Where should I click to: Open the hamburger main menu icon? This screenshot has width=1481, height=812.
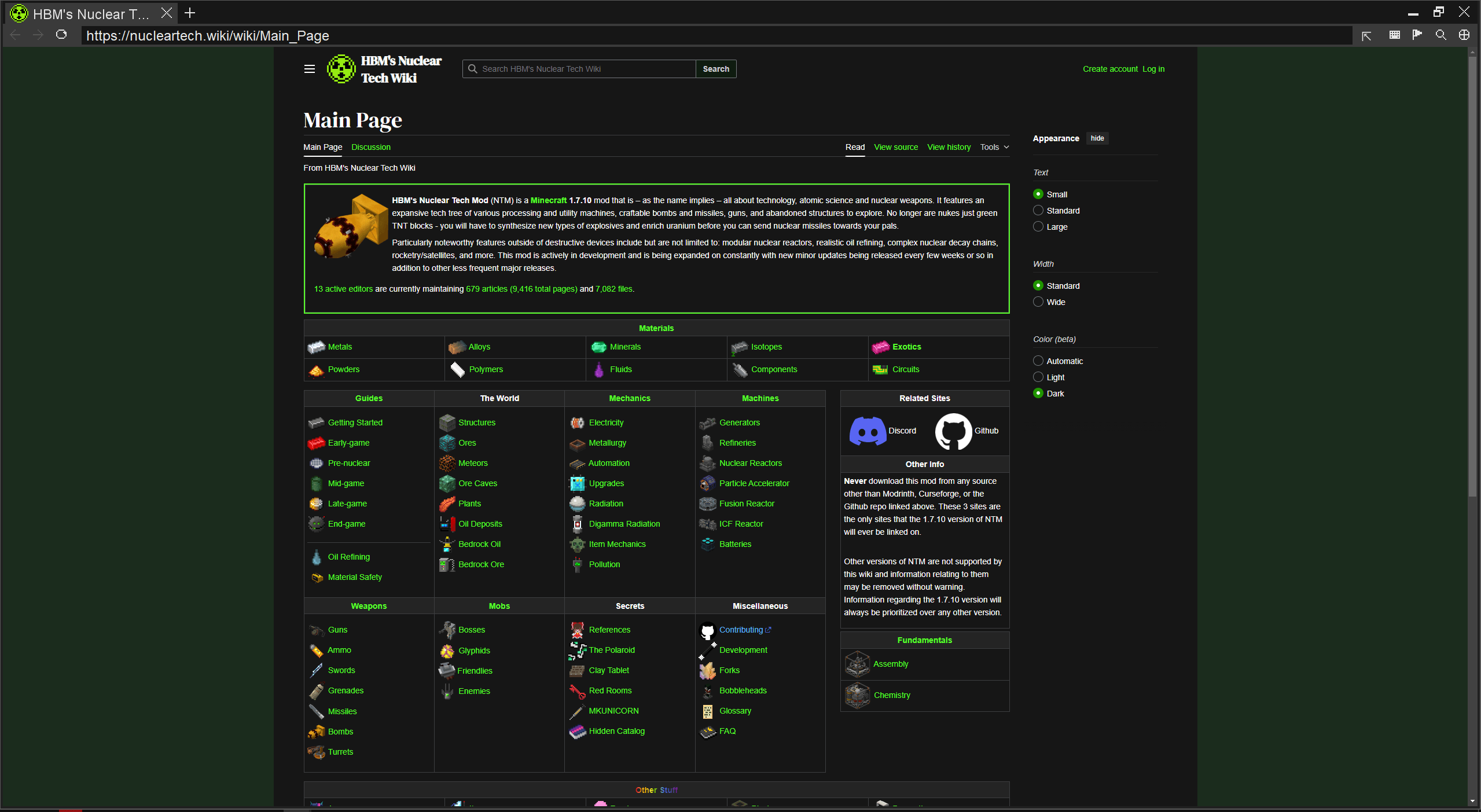click(x=310, y=69)
